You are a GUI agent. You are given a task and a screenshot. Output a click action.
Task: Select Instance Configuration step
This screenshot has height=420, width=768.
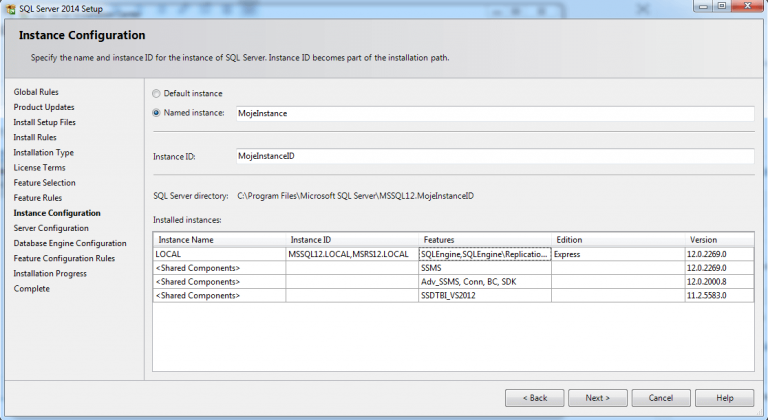click(x=57, y=213)
